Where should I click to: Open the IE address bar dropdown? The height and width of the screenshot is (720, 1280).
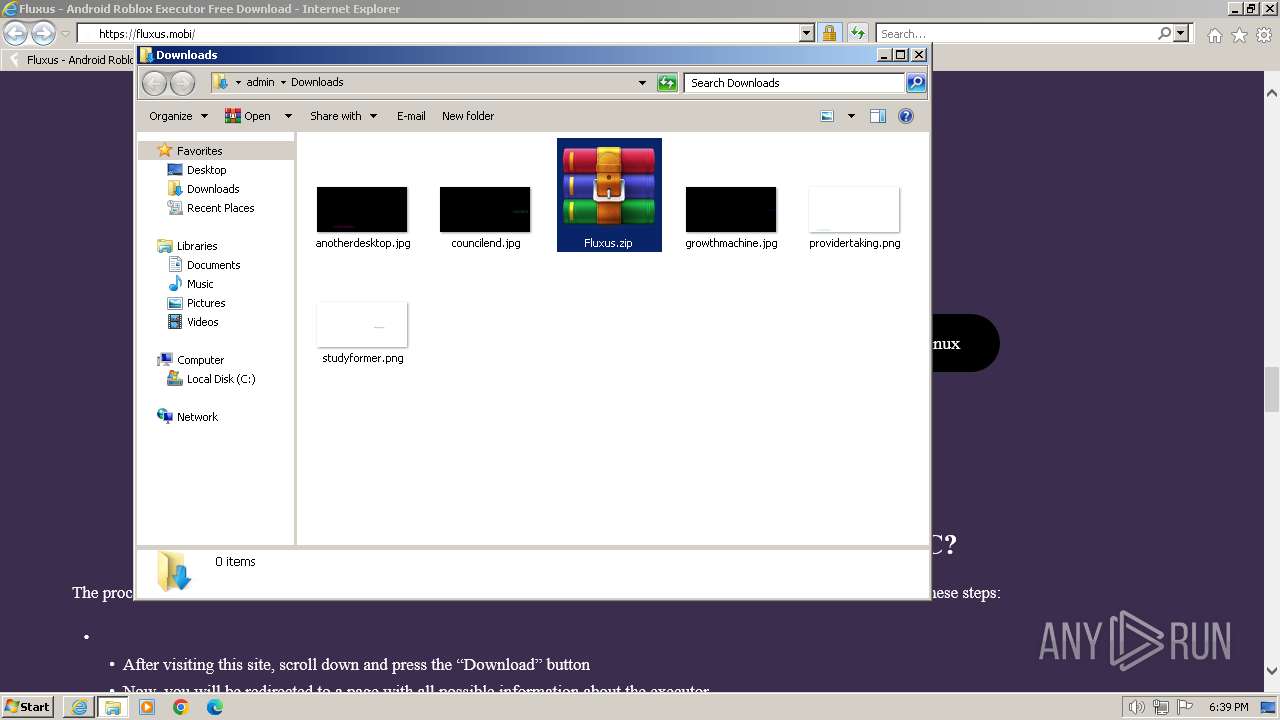click(x=807, y=33)
